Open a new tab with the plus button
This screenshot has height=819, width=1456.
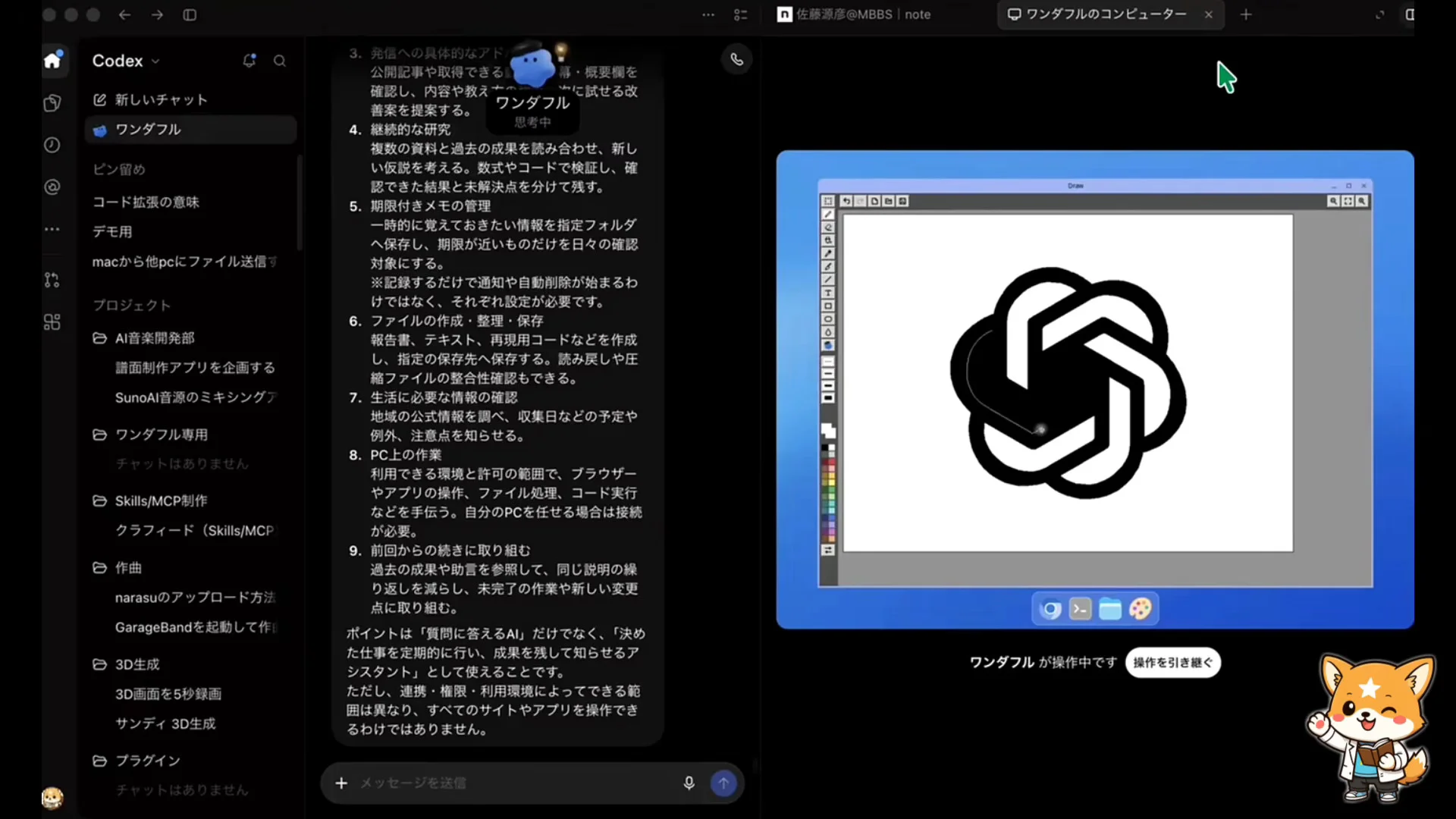click(1246, 14)
